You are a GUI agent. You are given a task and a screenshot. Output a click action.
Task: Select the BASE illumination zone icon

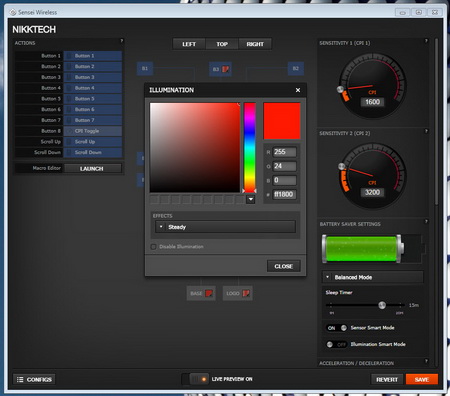click(x=209, y=293)
